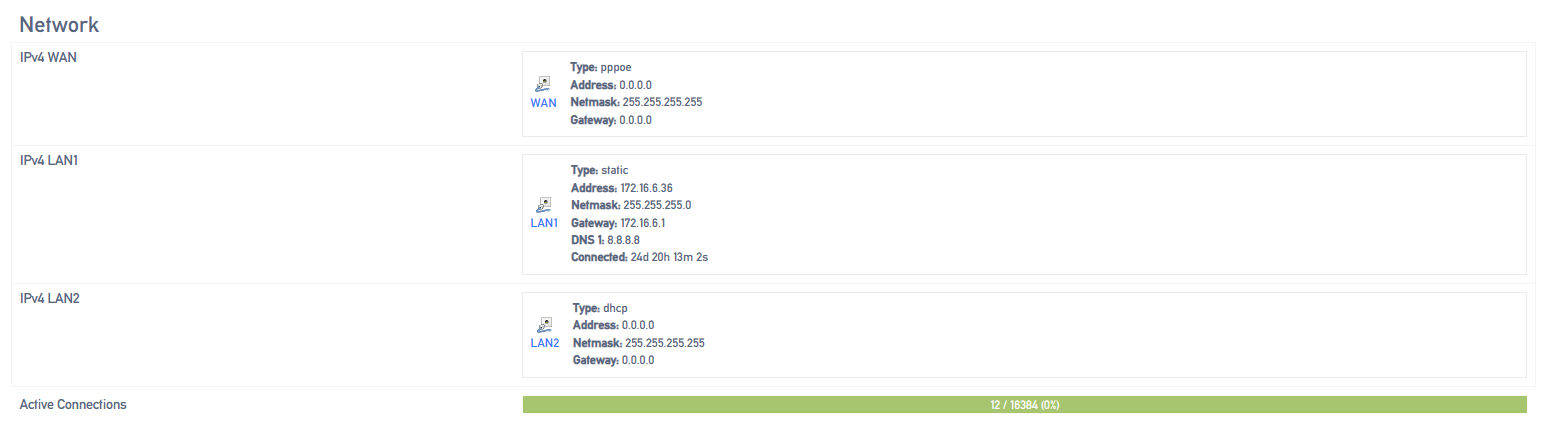The height and width of the screenshot is (432, 1547).
Task: Open the LAN1 interface link
Action: (544, 223)
